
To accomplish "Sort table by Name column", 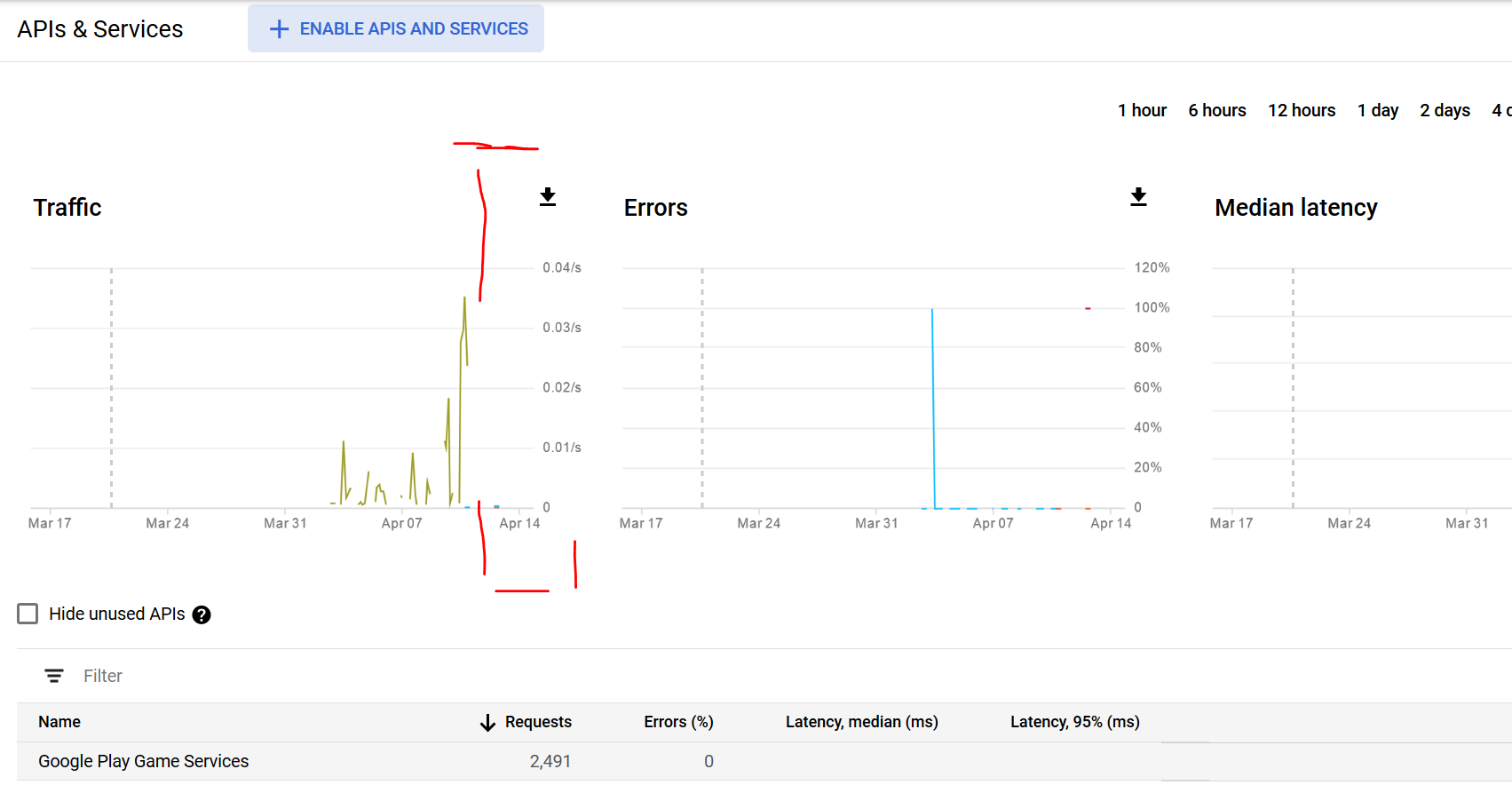I will click(x=59, y=722).
